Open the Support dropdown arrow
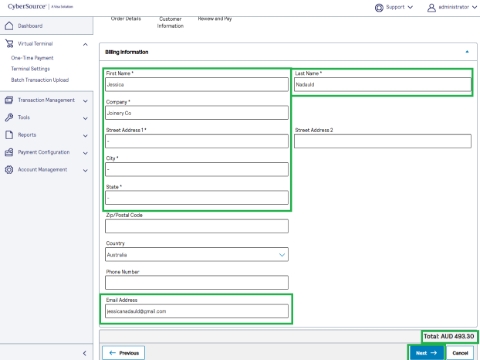Screen dimensions: 480x360 click(x=410, y=7)
